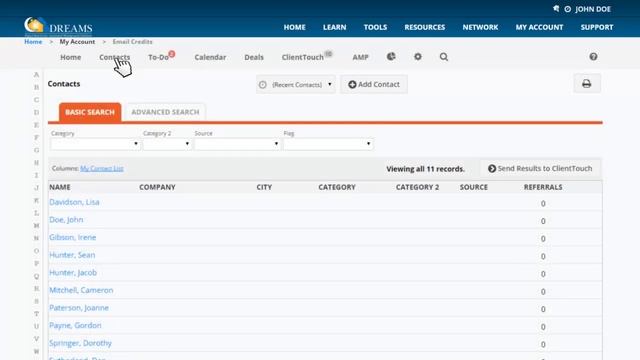
Task: Sort by the CITY column header
Action: [x=264, y=187]
